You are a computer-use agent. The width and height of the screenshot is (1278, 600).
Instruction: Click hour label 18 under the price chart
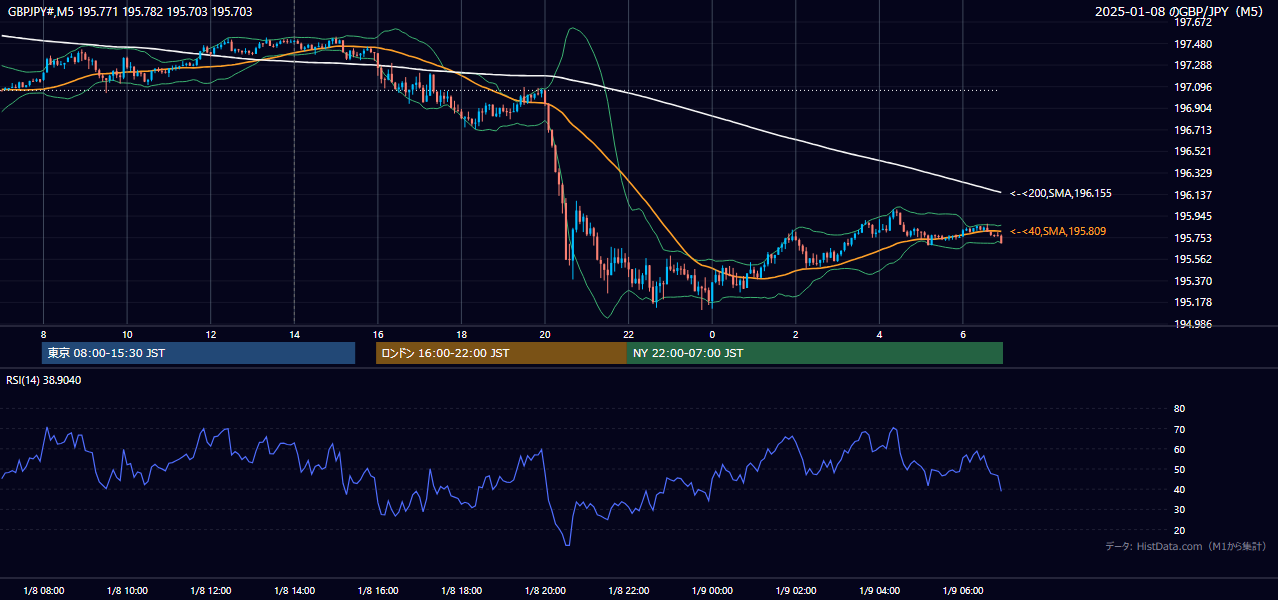click(461, 334)
